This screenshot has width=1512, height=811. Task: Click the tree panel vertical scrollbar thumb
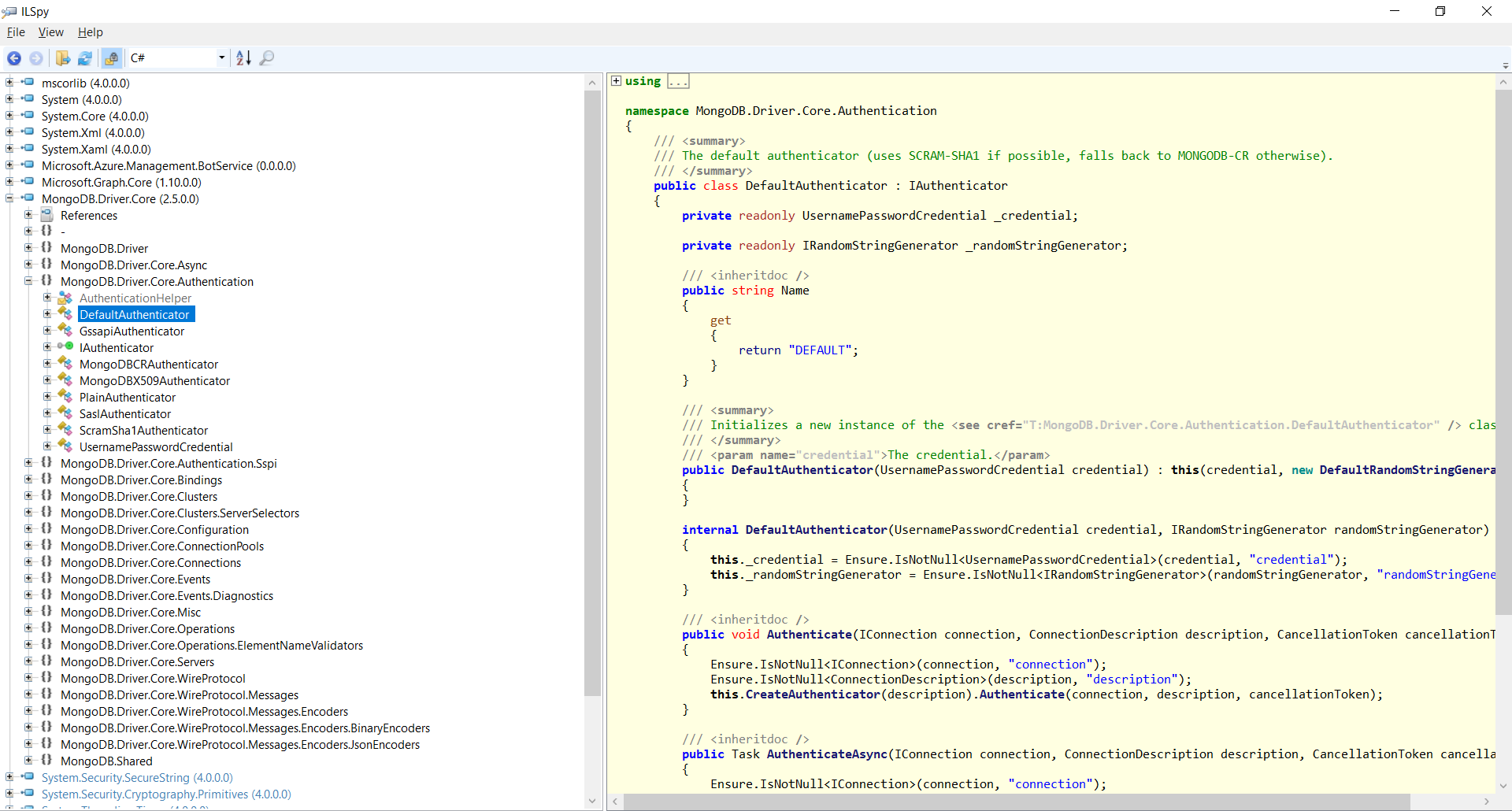click(x=592, y=394)
